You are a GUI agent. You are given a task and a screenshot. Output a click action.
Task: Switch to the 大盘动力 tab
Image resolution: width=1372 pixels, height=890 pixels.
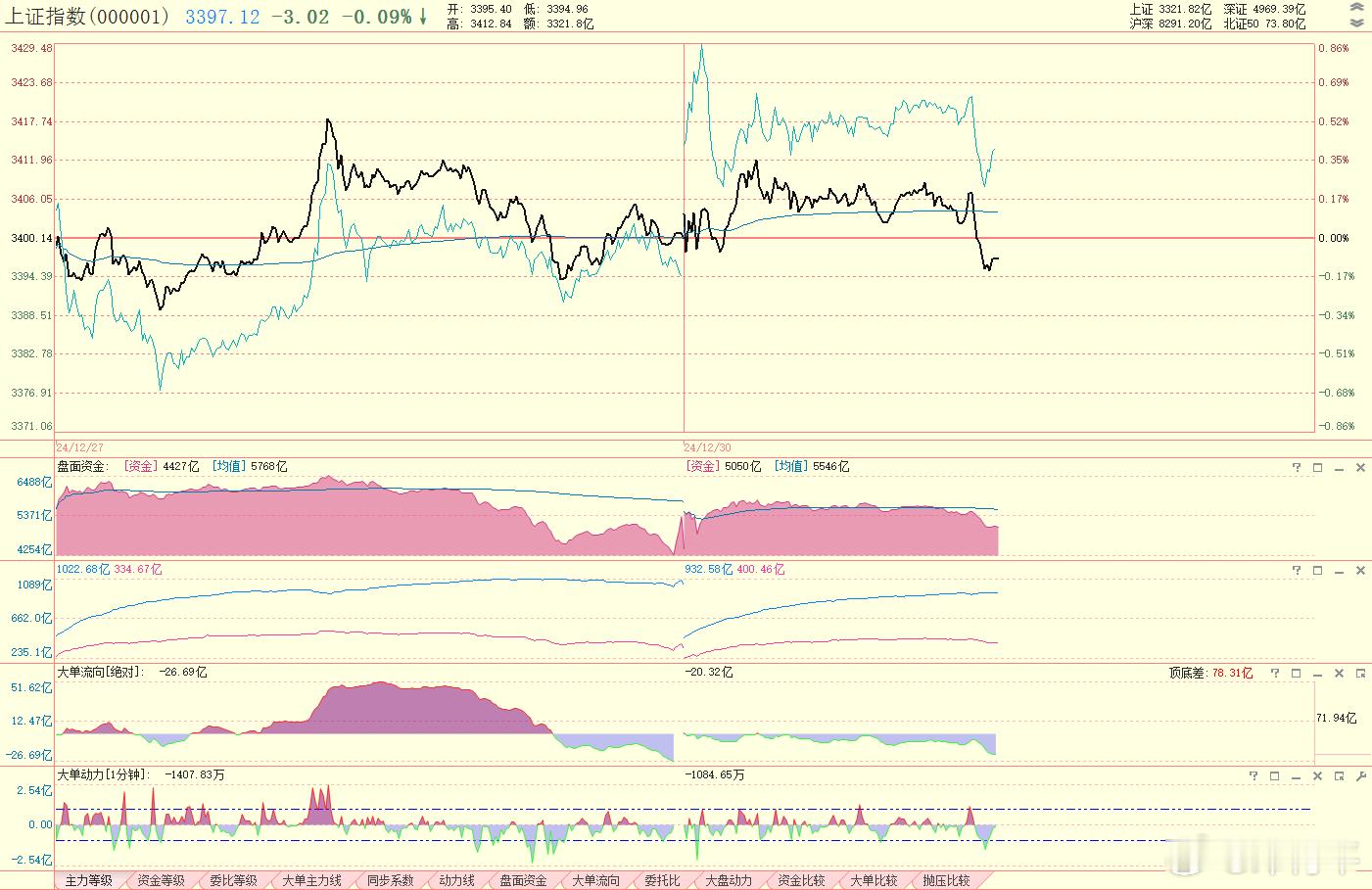pos(730,880)
